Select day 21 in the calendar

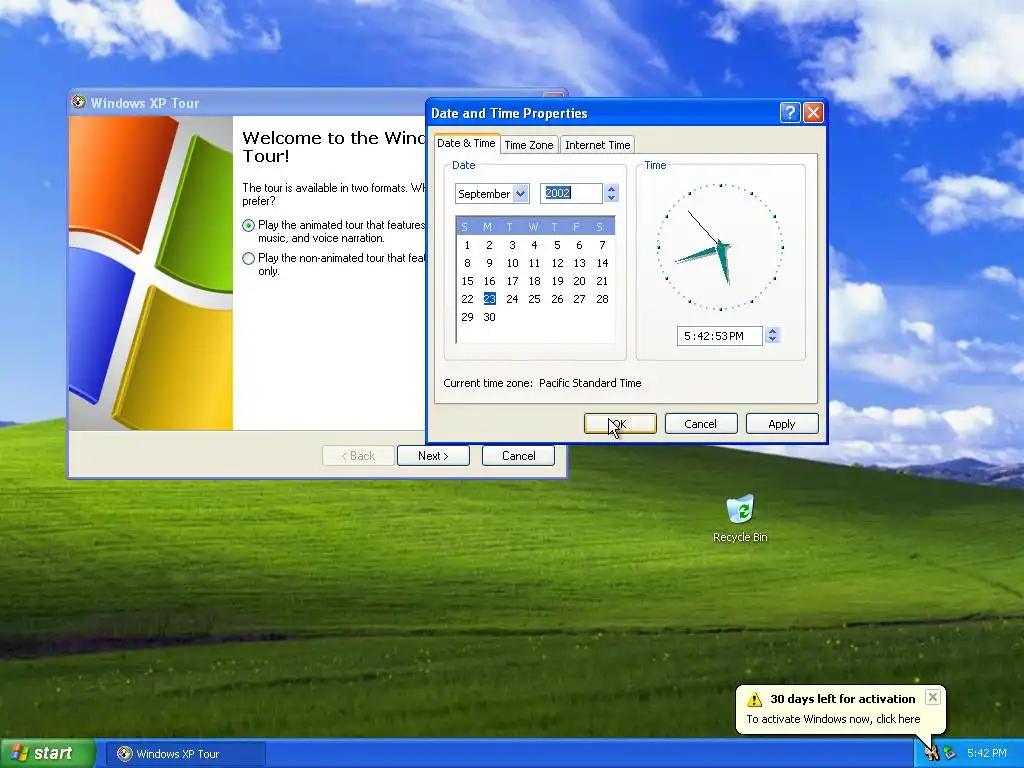(x=602, y=281)
